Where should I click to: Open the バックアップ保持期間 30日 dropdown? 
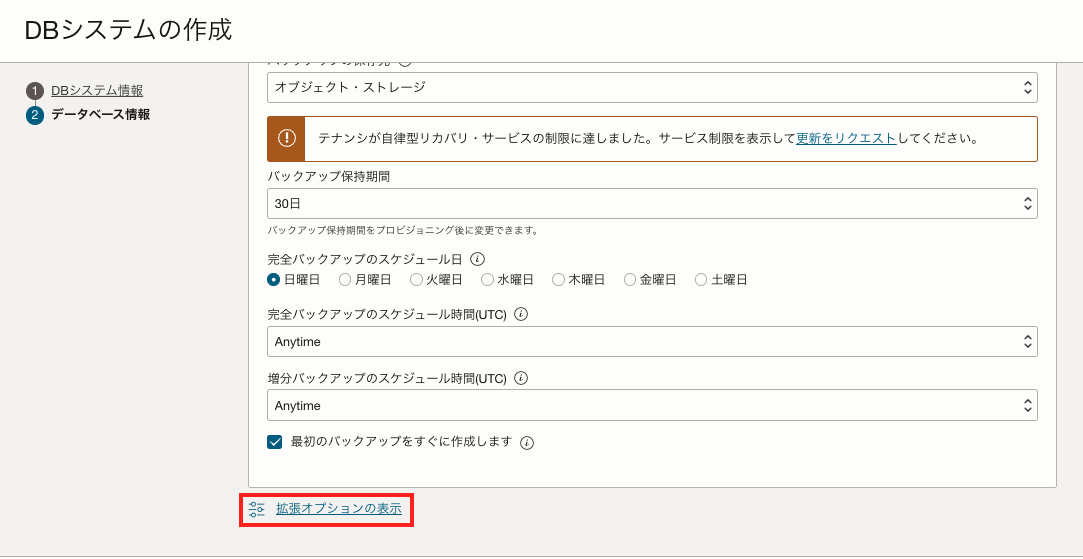652,203
